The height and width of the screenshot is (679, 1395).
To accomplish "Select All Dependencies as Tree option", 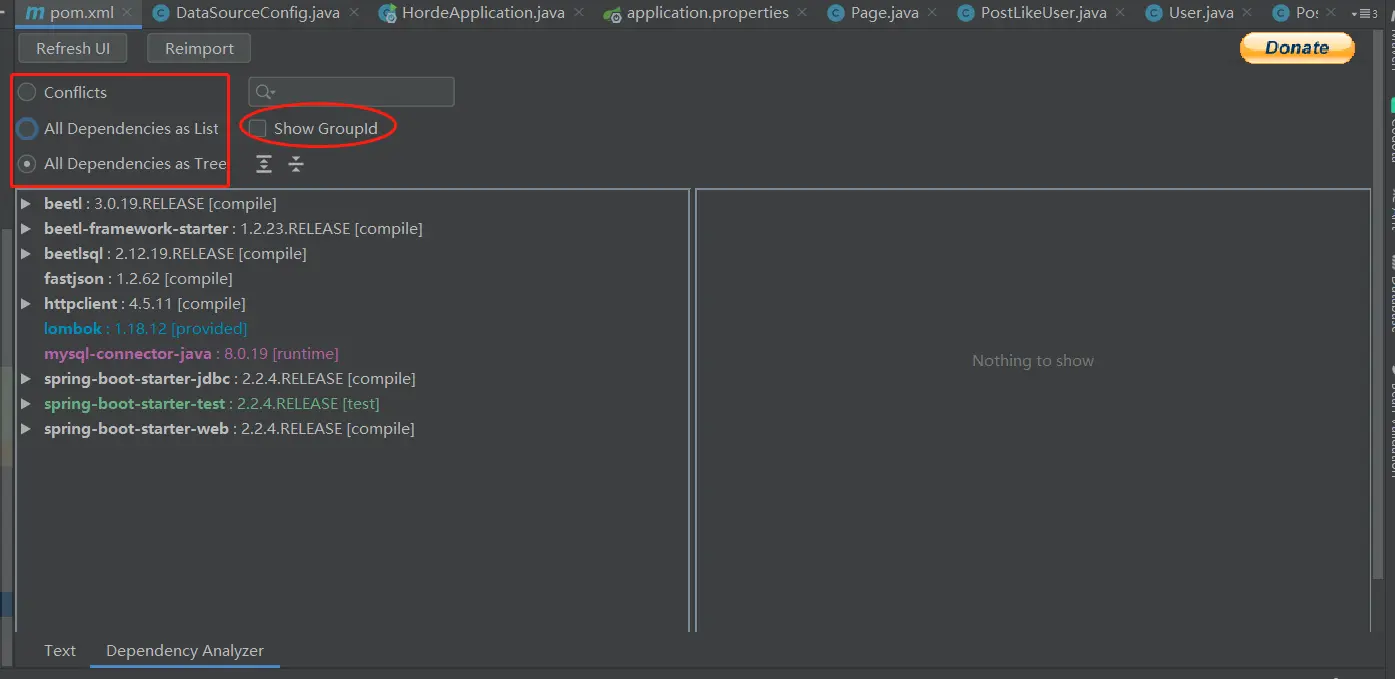I will [x=27, y=164].
